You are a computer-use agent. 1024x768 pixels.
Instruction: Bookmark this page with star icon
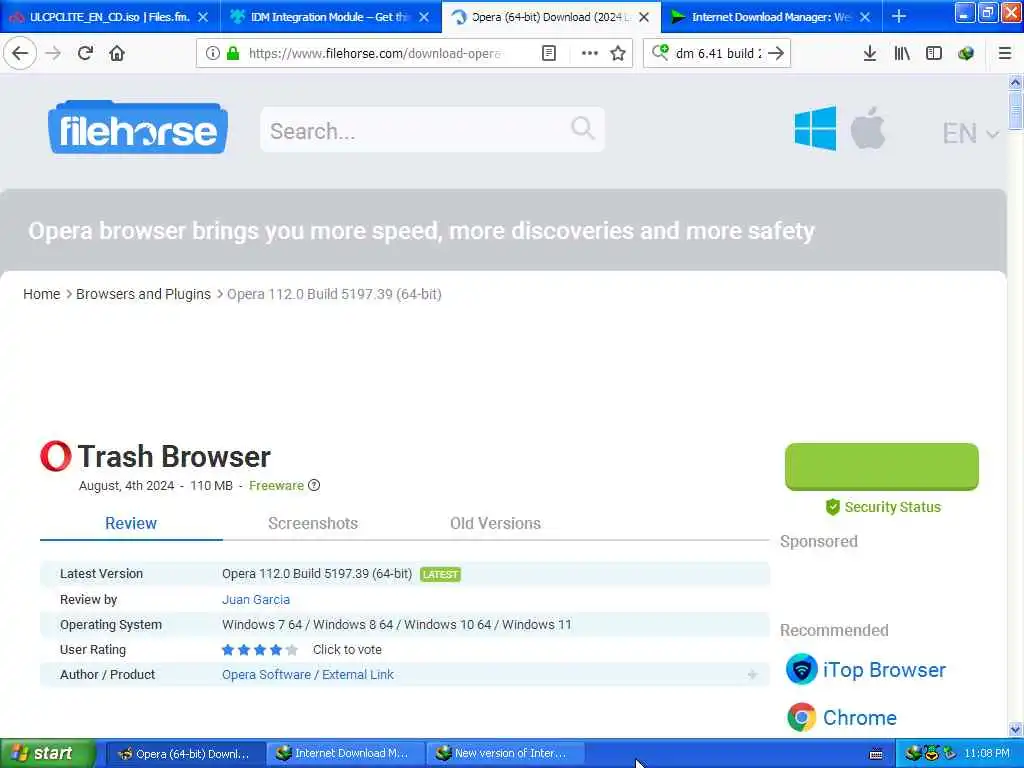pos(618,53)
